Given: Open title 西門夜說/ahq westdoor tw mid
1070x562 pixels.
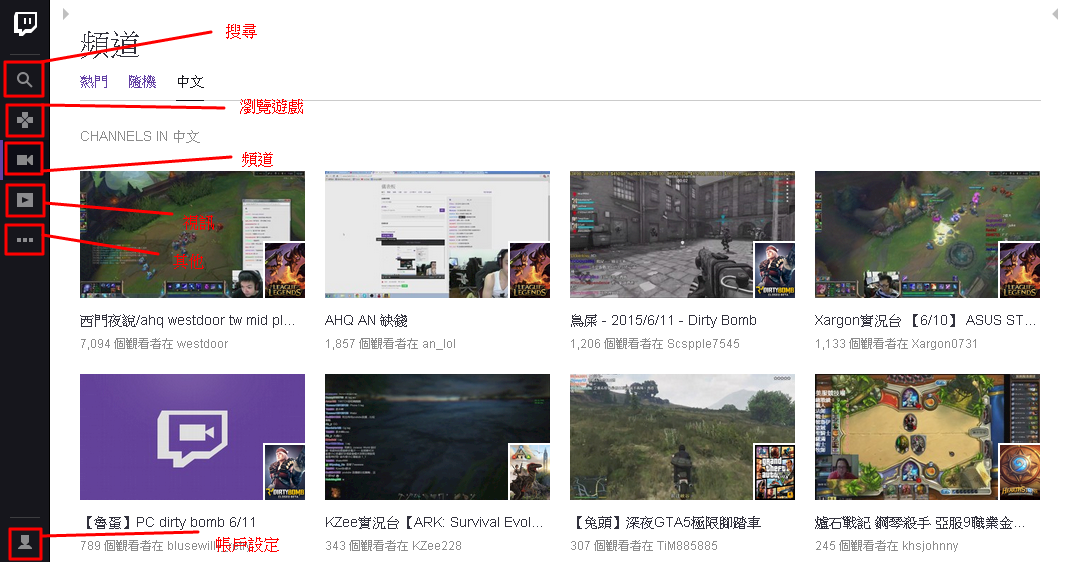Looking at the screenshot, I should (188, 321).
